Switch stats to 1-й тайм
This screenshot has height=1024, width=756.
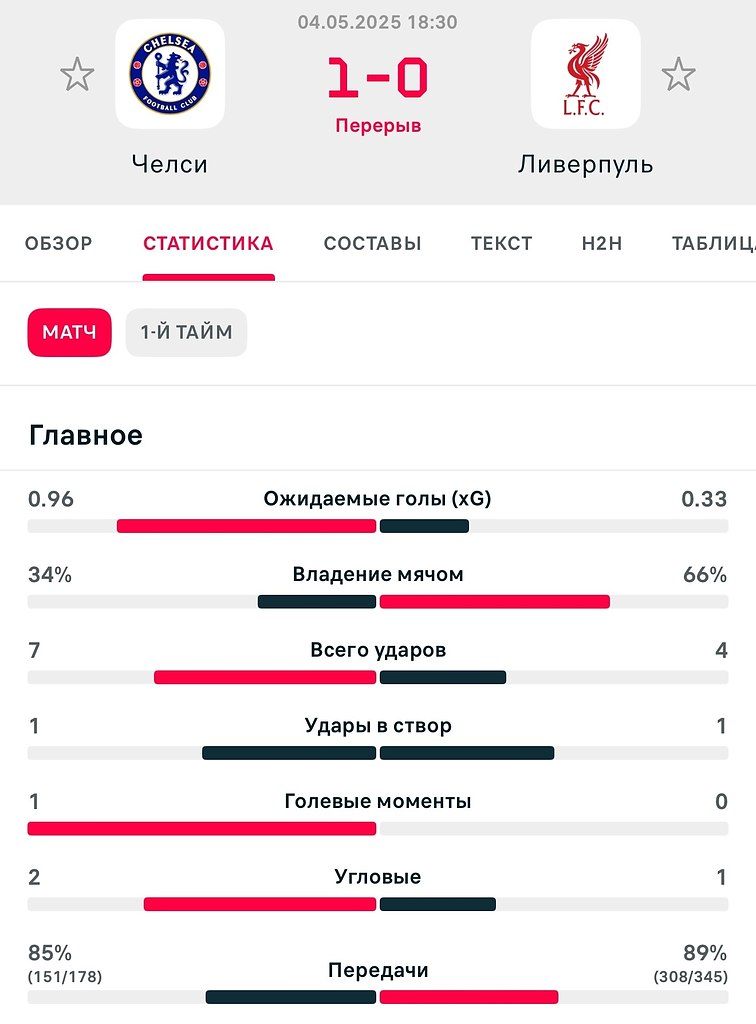coord(186,332)
